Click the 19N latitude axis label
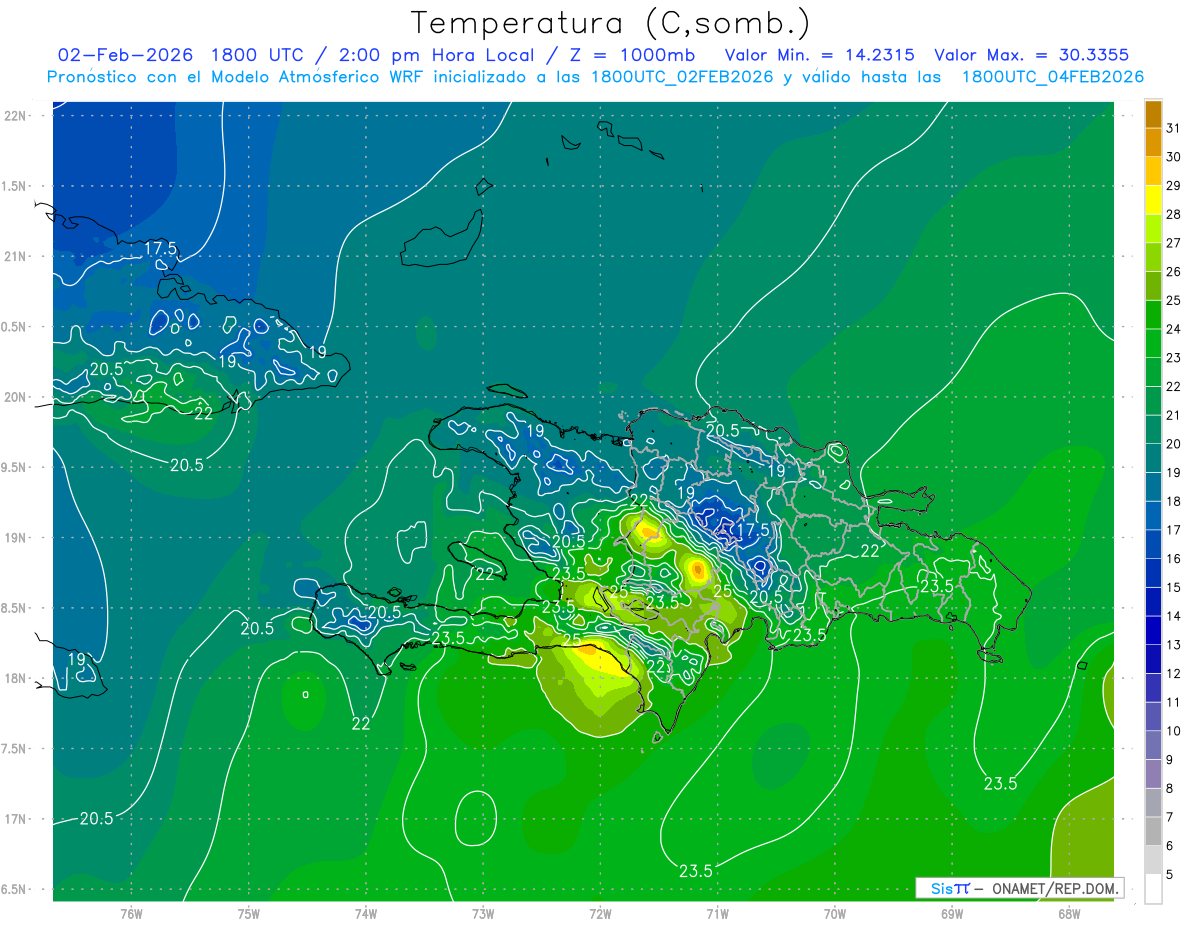This screenshot has height=927, width=1200. (17, 538)
